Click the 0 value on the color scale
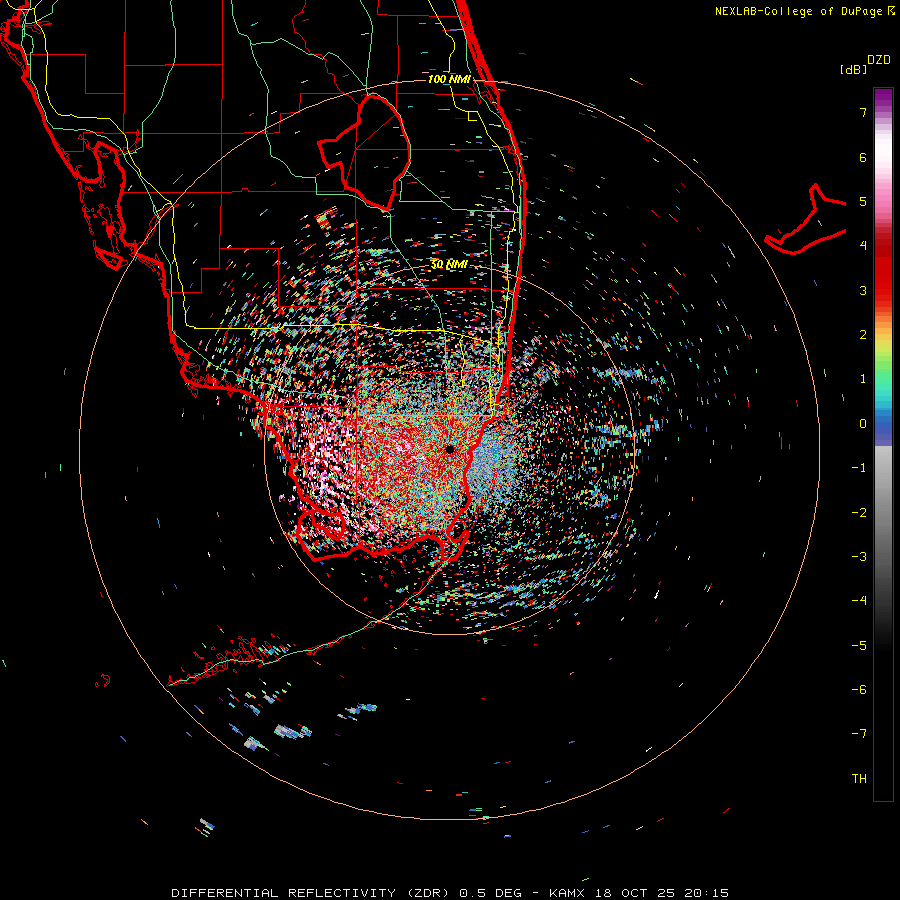This screenshot has width=900, height=900. click(863, 424)
